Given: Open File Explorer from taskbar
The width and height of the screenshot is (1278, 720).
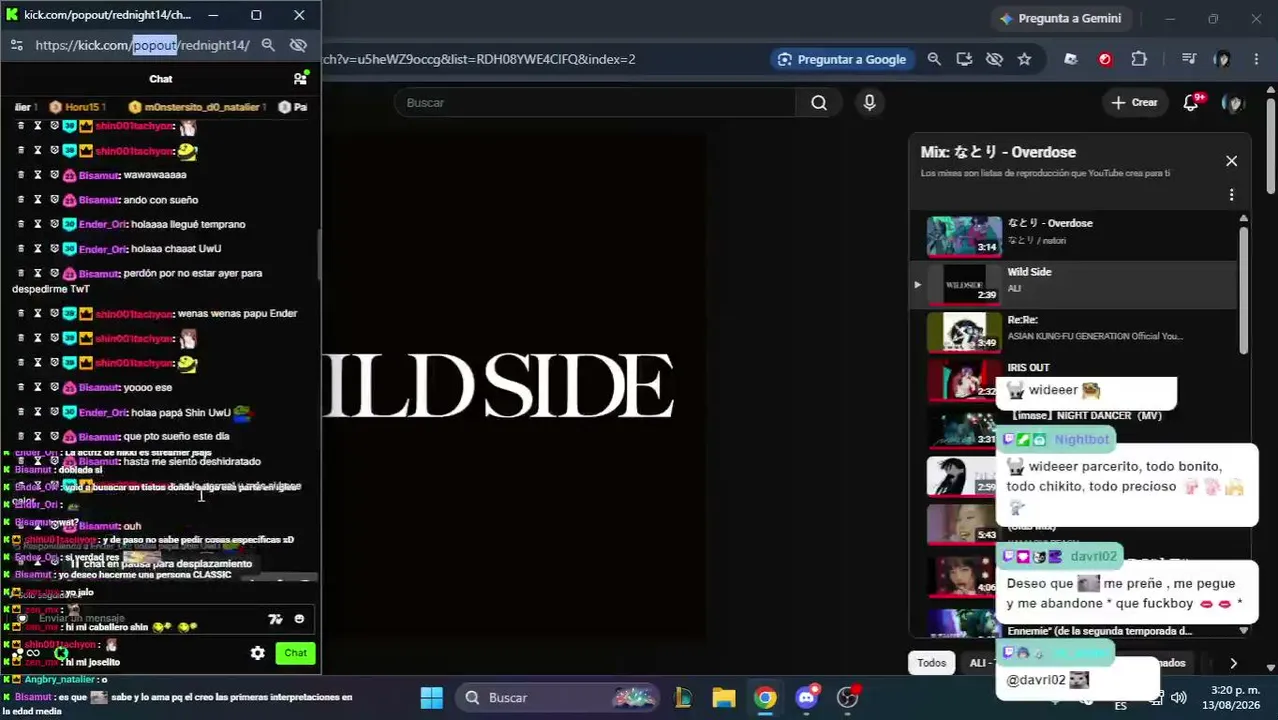Looking at the screenshot, I should (724, 697).
